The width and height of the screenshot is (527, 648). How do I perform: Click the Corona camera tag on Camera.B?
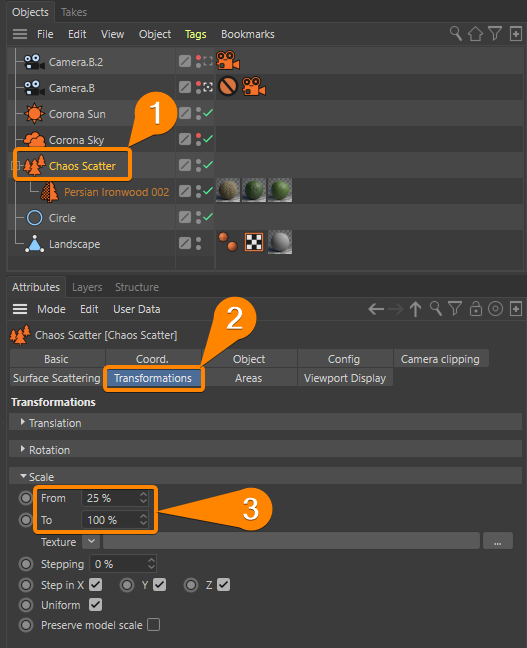[x=253, y=86]
